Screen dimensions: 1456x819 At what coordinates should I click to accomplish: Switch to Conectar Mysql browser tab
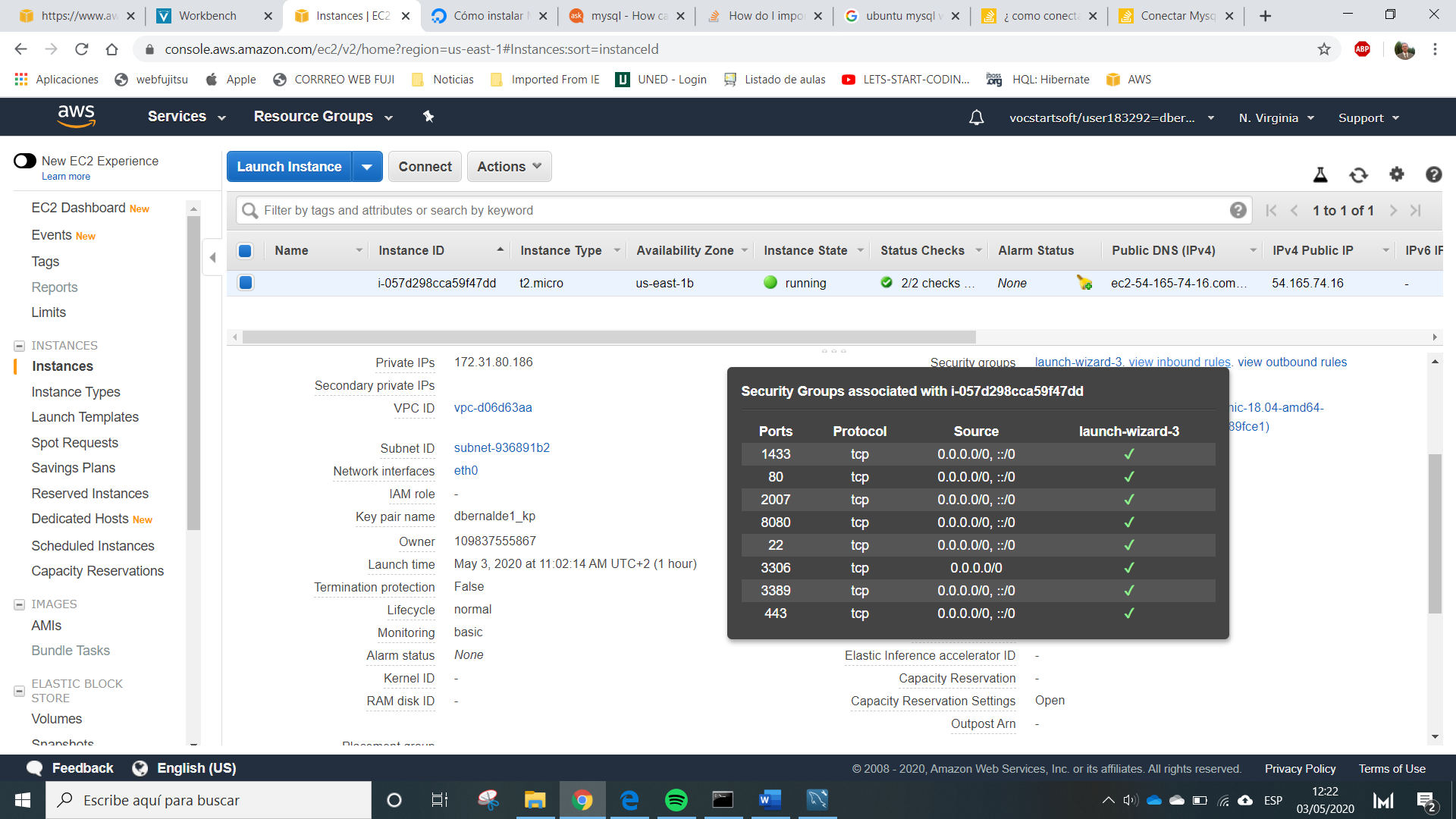tap(1176, 16)
